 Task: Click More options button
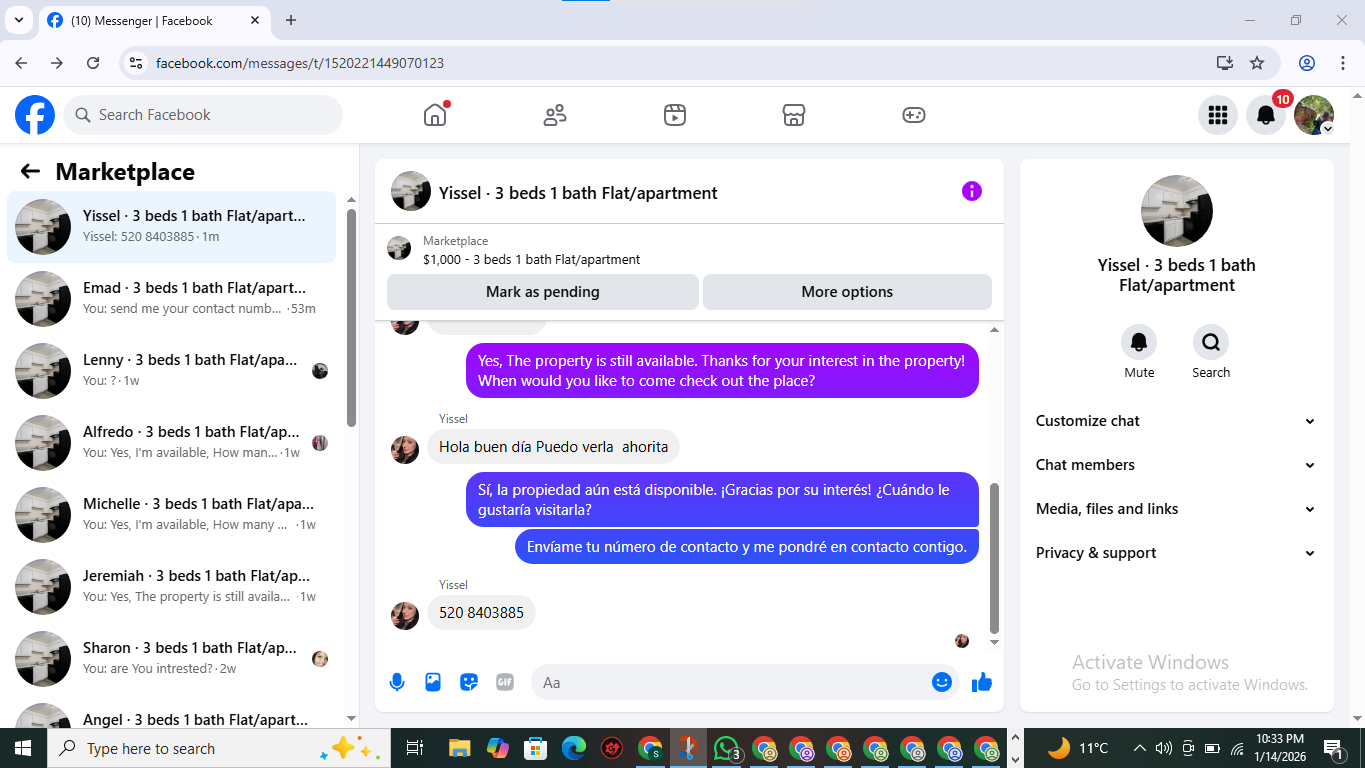pos(847,292)
